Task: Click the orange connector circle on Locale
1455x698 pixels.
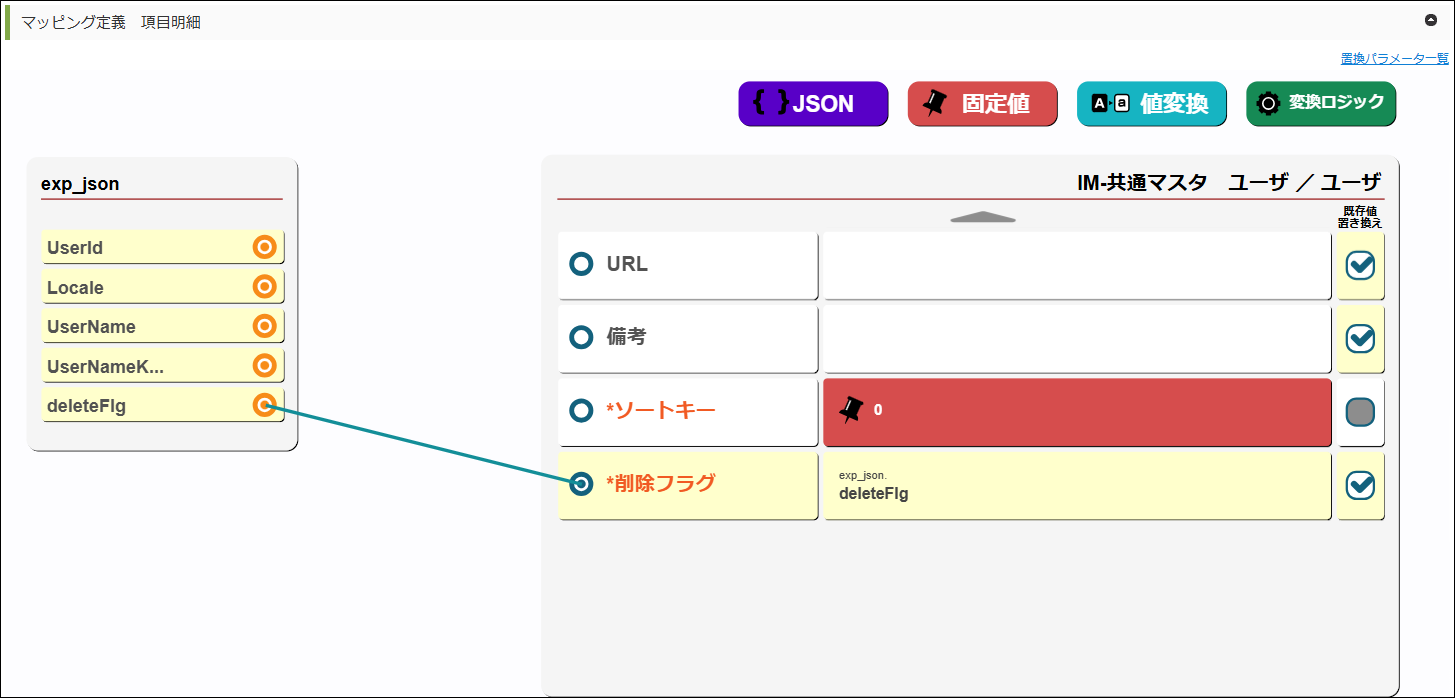Action: click(x=264, y=288)
